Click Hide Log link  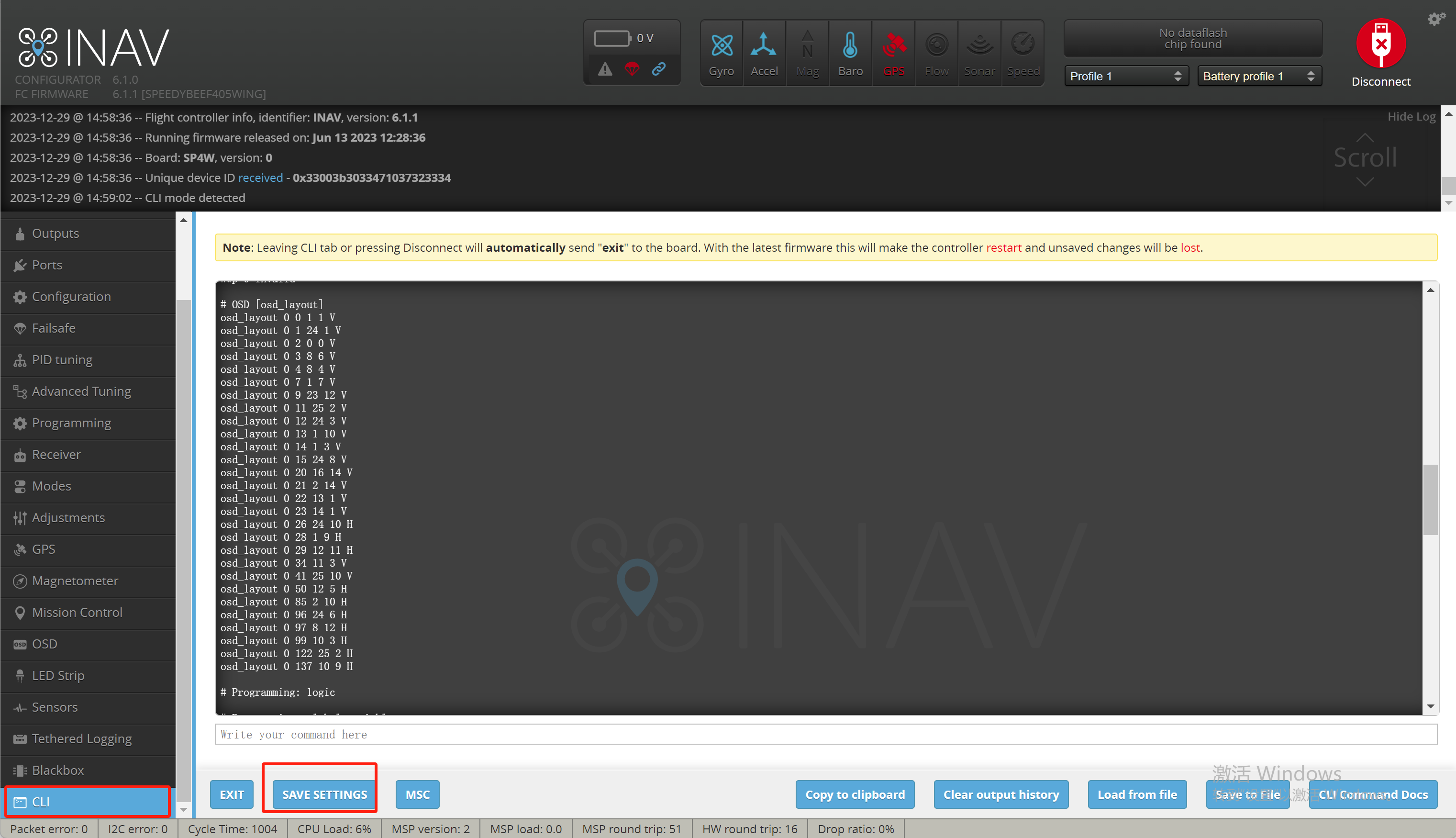pos(1411,116)
